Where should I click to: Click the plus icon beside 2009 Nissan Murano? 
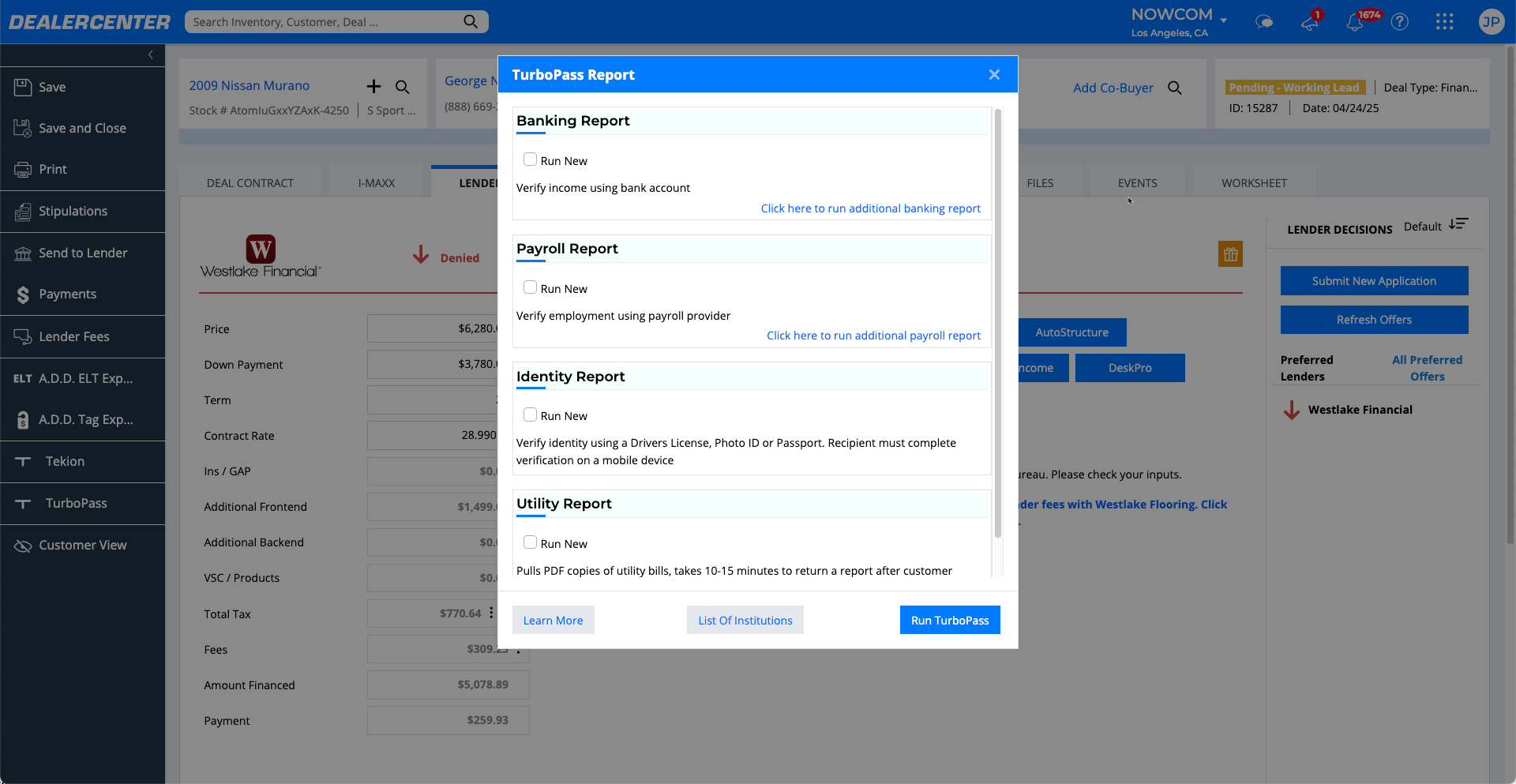(x=373, y=86)
